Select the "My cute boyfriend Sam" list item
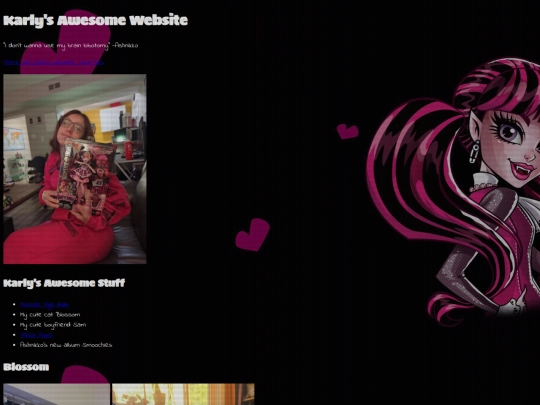The image size is (540, 405). point(53,325)
